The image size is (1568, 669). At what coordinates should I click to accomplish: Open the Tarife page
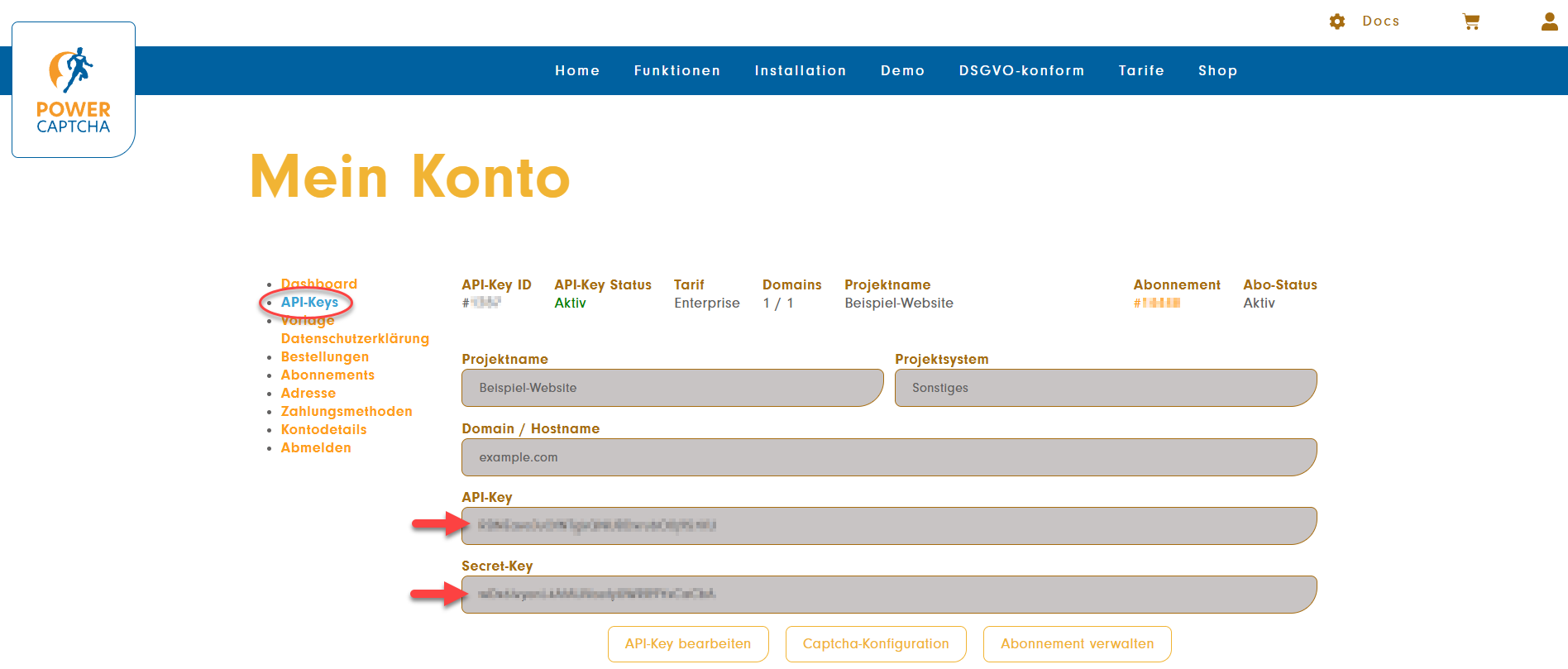(x=1141, y=71)
